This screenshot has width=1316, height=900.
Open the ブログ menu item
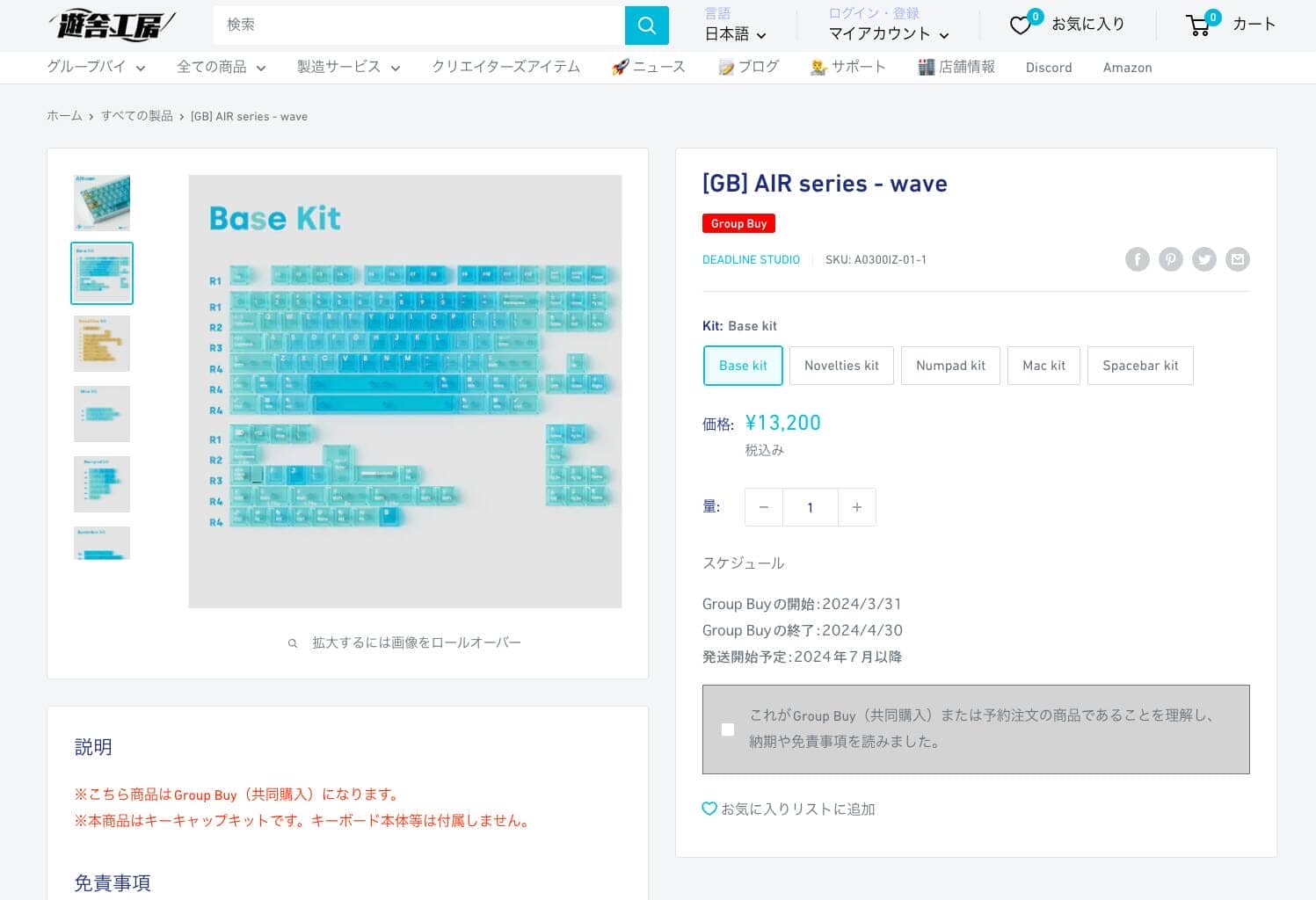point(749,67)
